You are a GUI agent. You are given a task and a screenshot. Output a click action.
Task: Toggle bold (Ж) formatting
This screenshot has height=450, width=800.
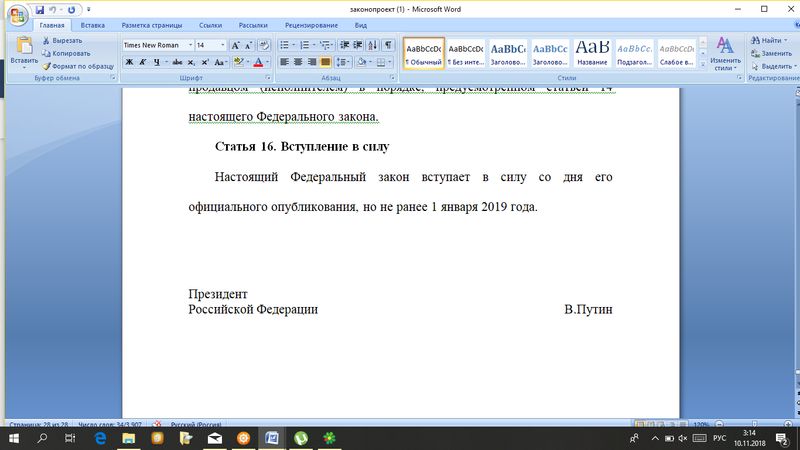[129, 62]
